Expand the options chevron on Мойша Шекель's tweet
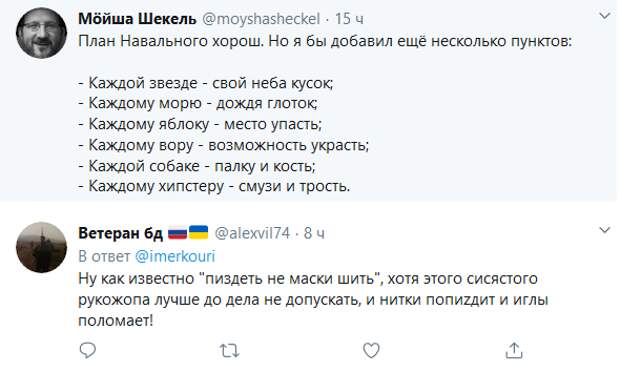 pyautogui.click(x=605, y=16)
